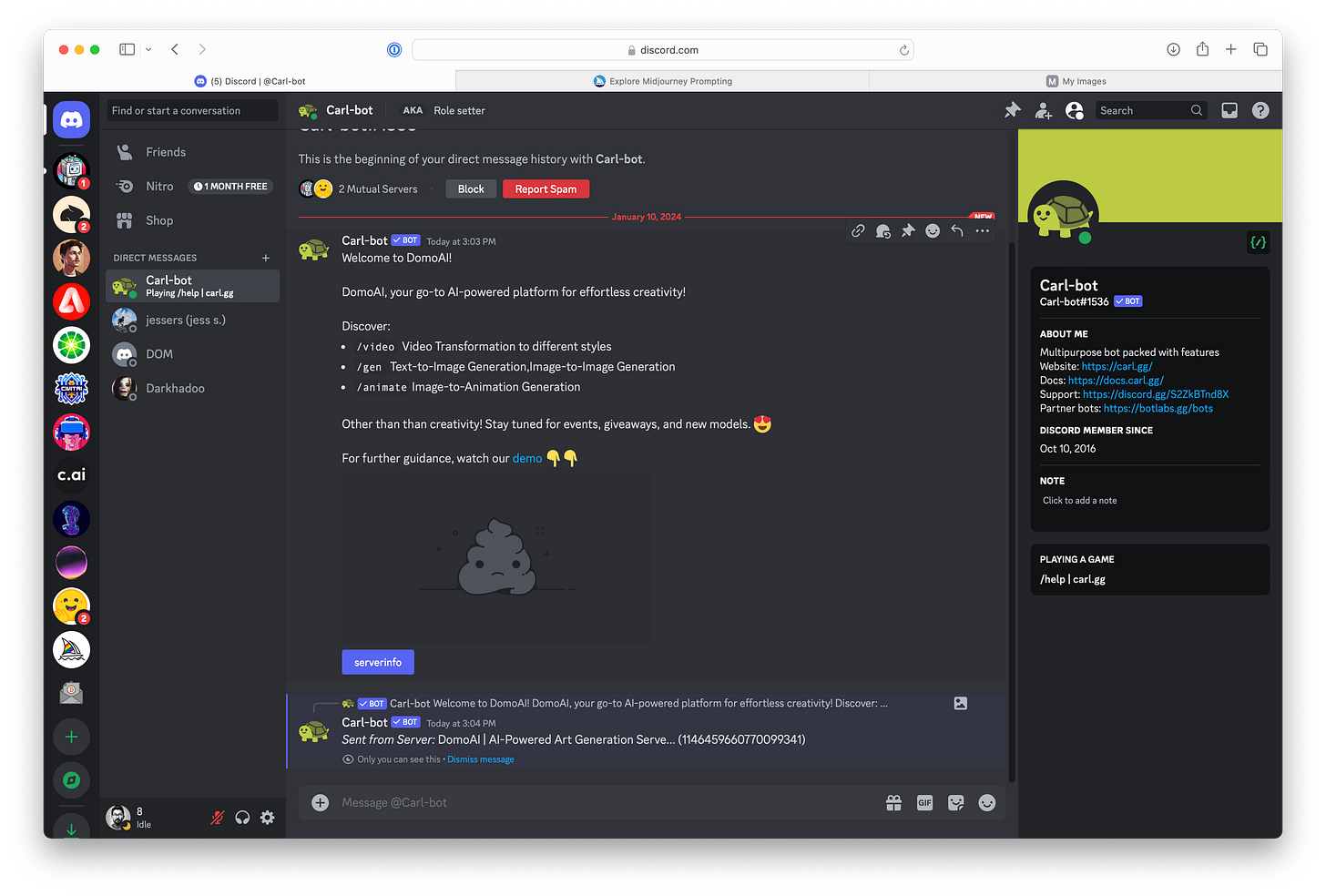This screenshot has width=1326, height=896.
Task: Open the sticker picker icon
Action: click(955, 802)
